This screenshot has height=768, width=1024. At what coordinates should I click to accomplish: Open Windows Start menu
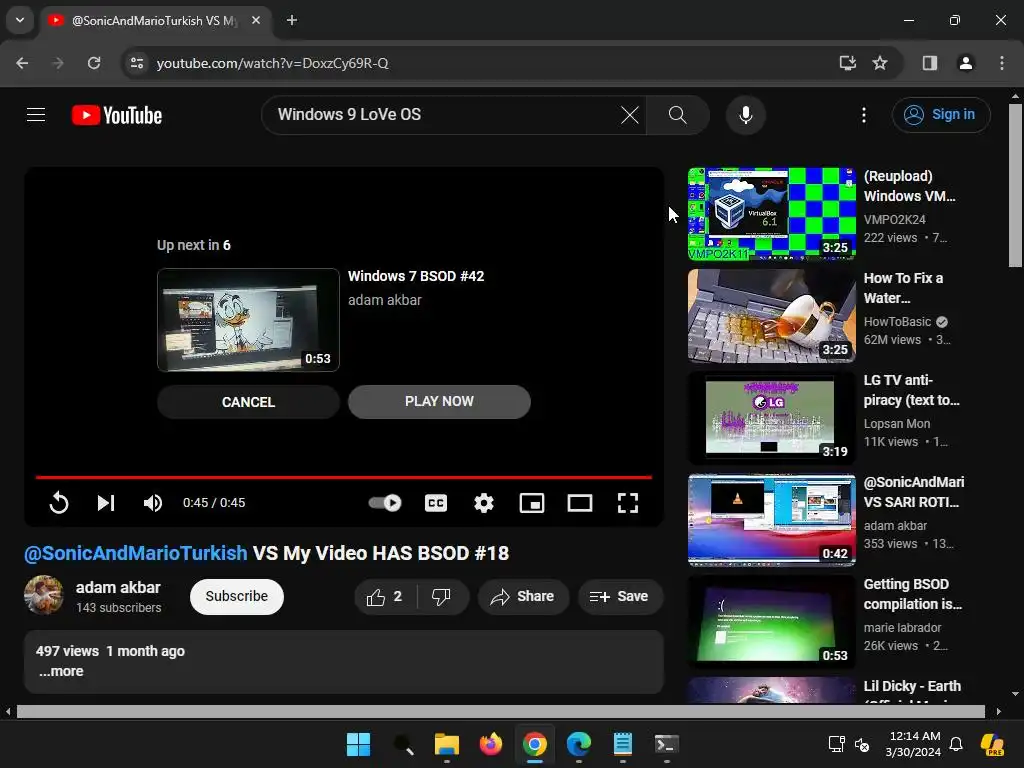coord(358,744)
